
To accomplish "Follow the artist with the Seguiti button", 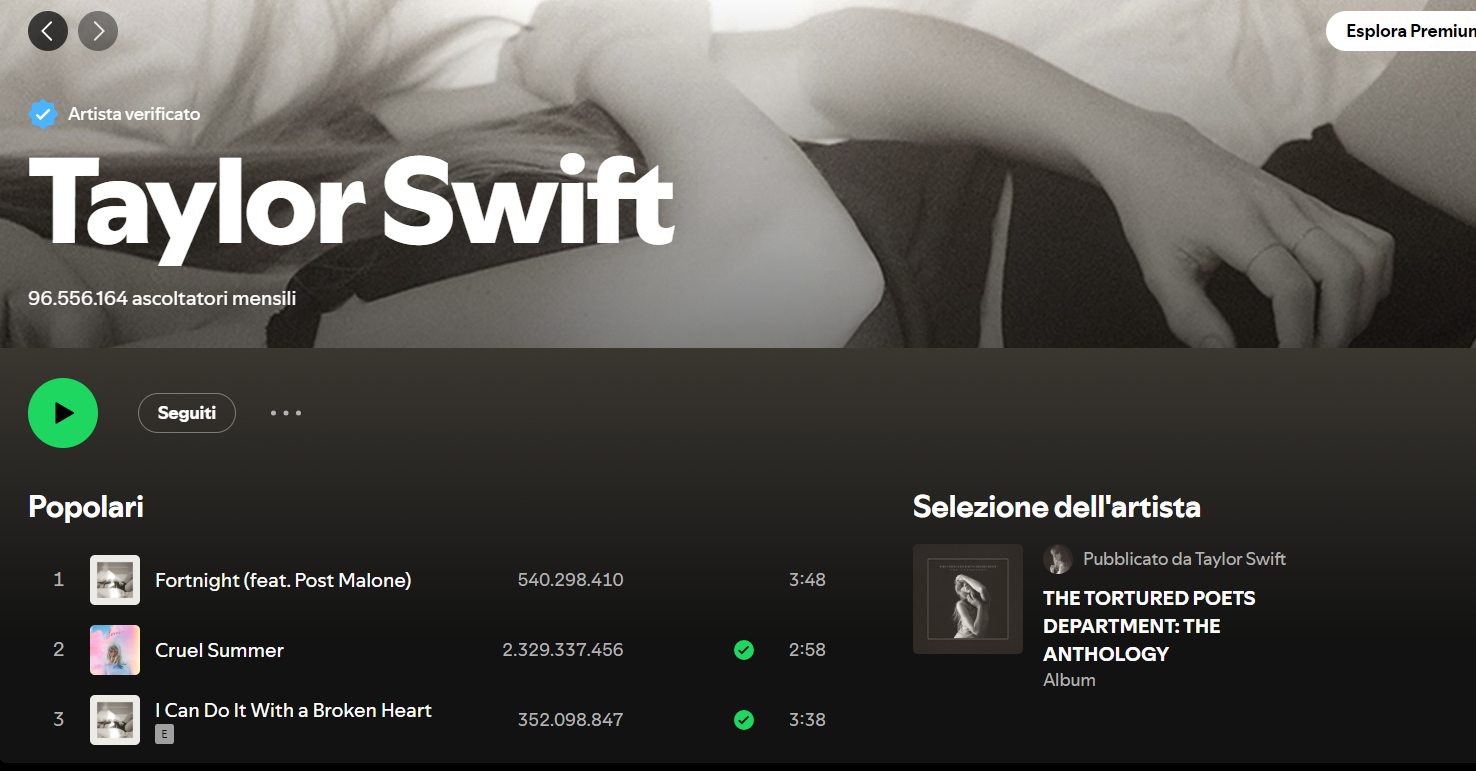I will (187, 413).
